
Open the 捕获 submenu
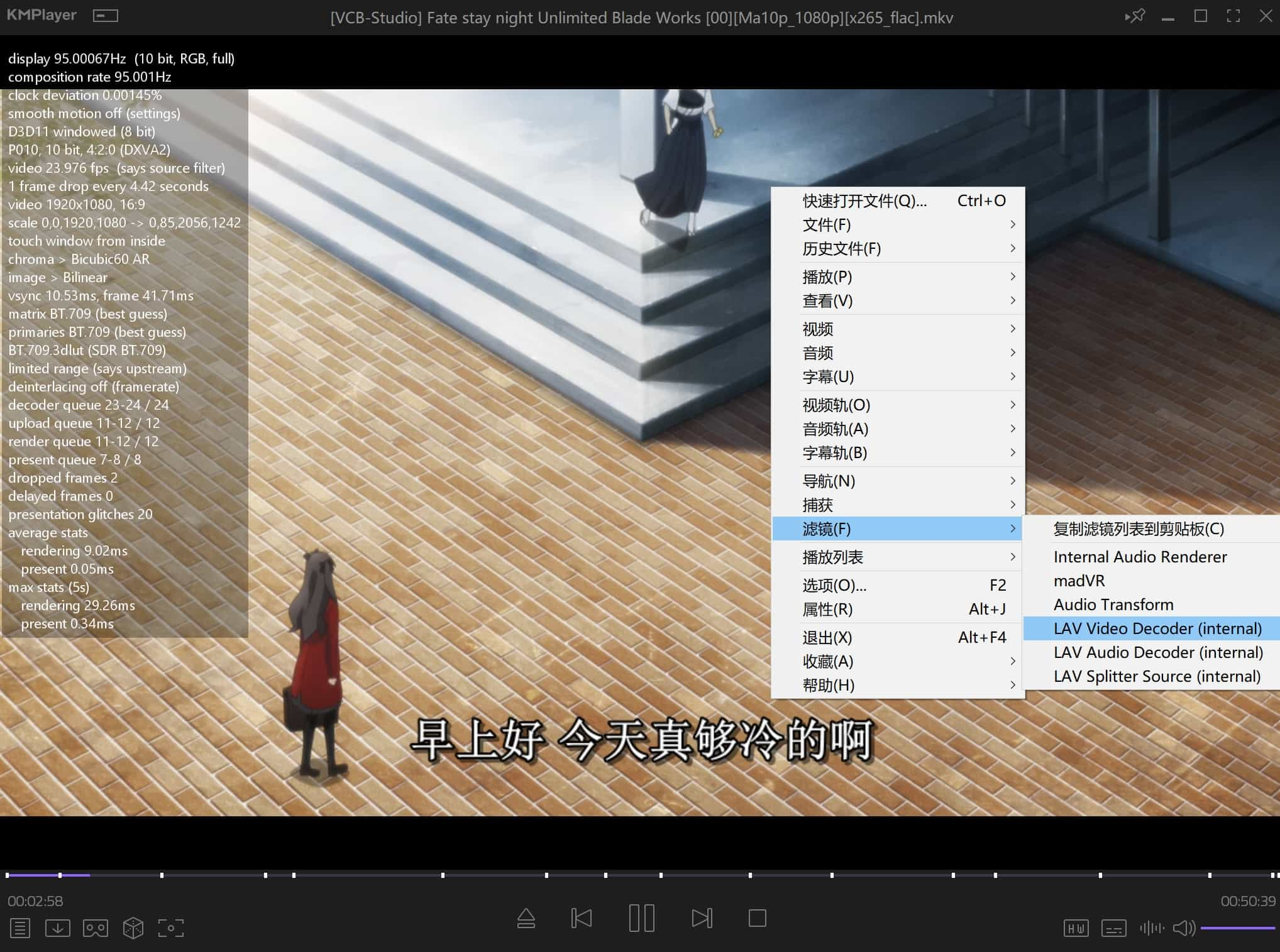898,505
